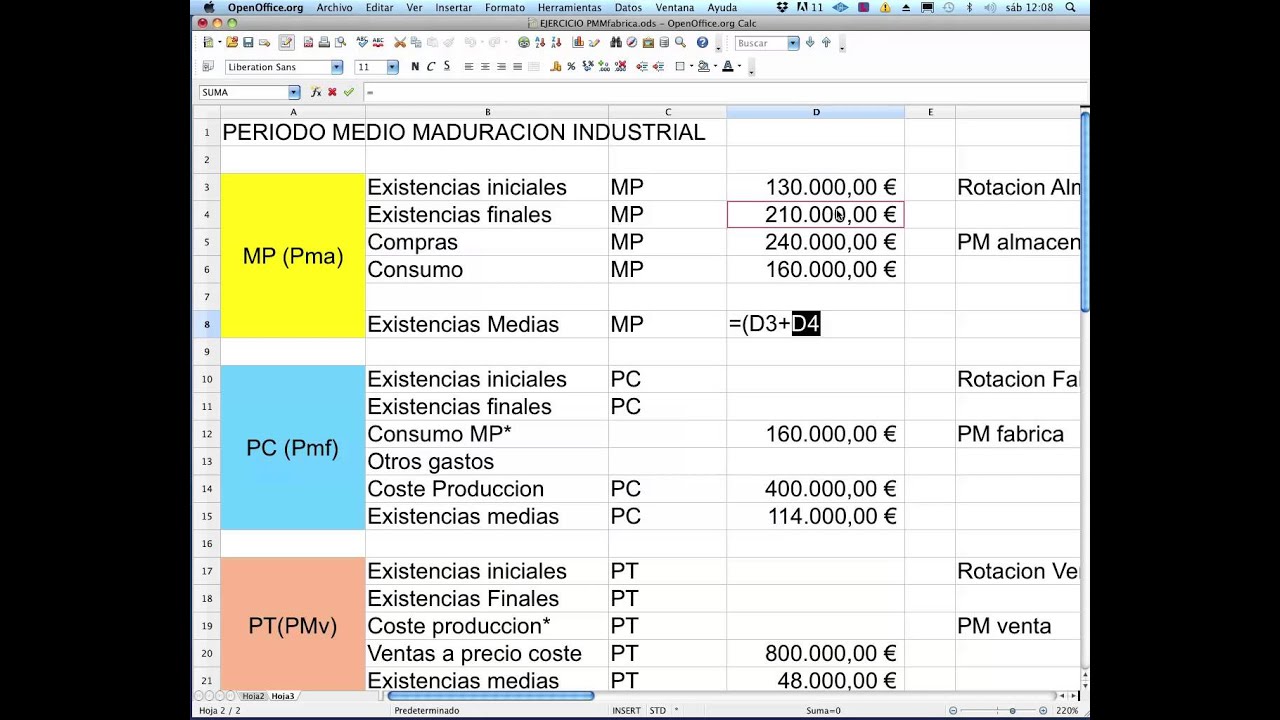Toggle underline S formatting
Image resolution: width=1280 pixels, height=720 pixels.
446,66
